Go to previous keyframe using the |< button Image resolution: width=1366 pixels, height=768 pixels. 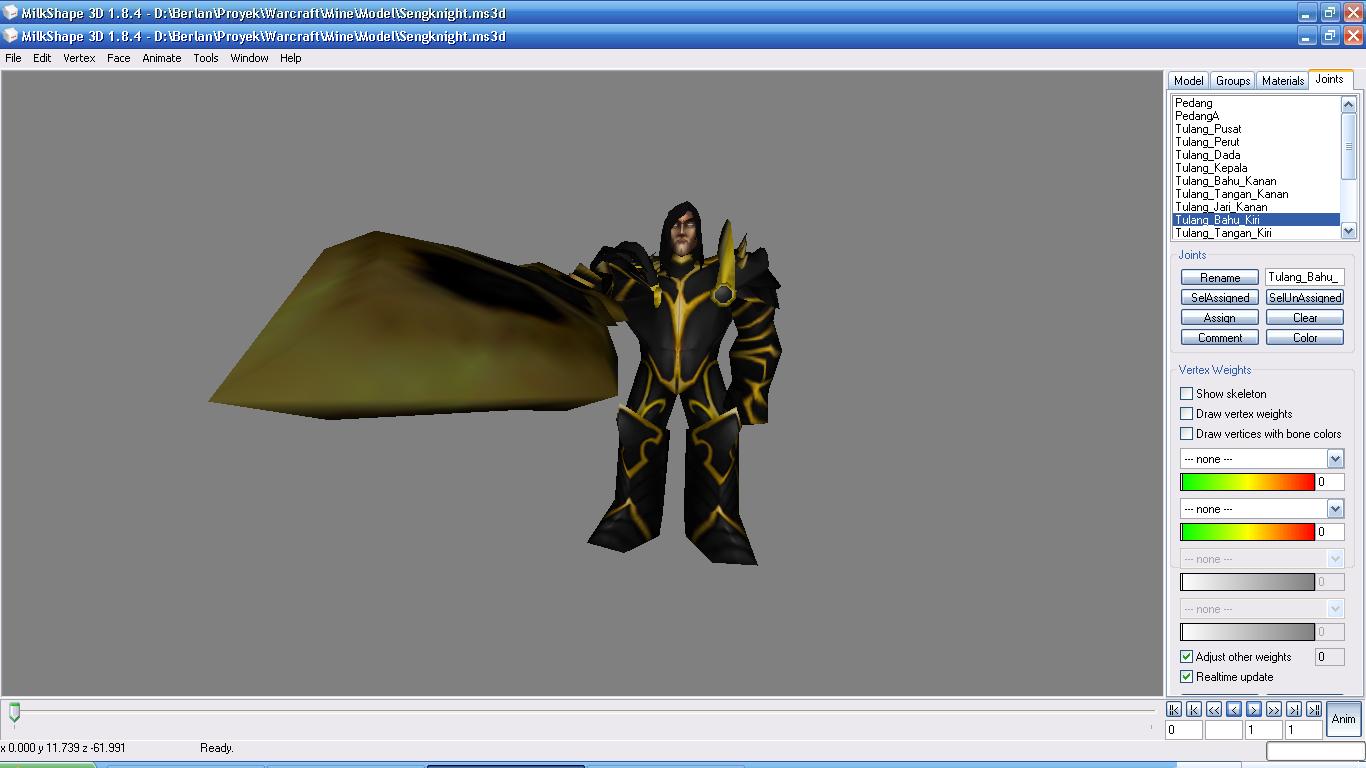click(1194, 709)
